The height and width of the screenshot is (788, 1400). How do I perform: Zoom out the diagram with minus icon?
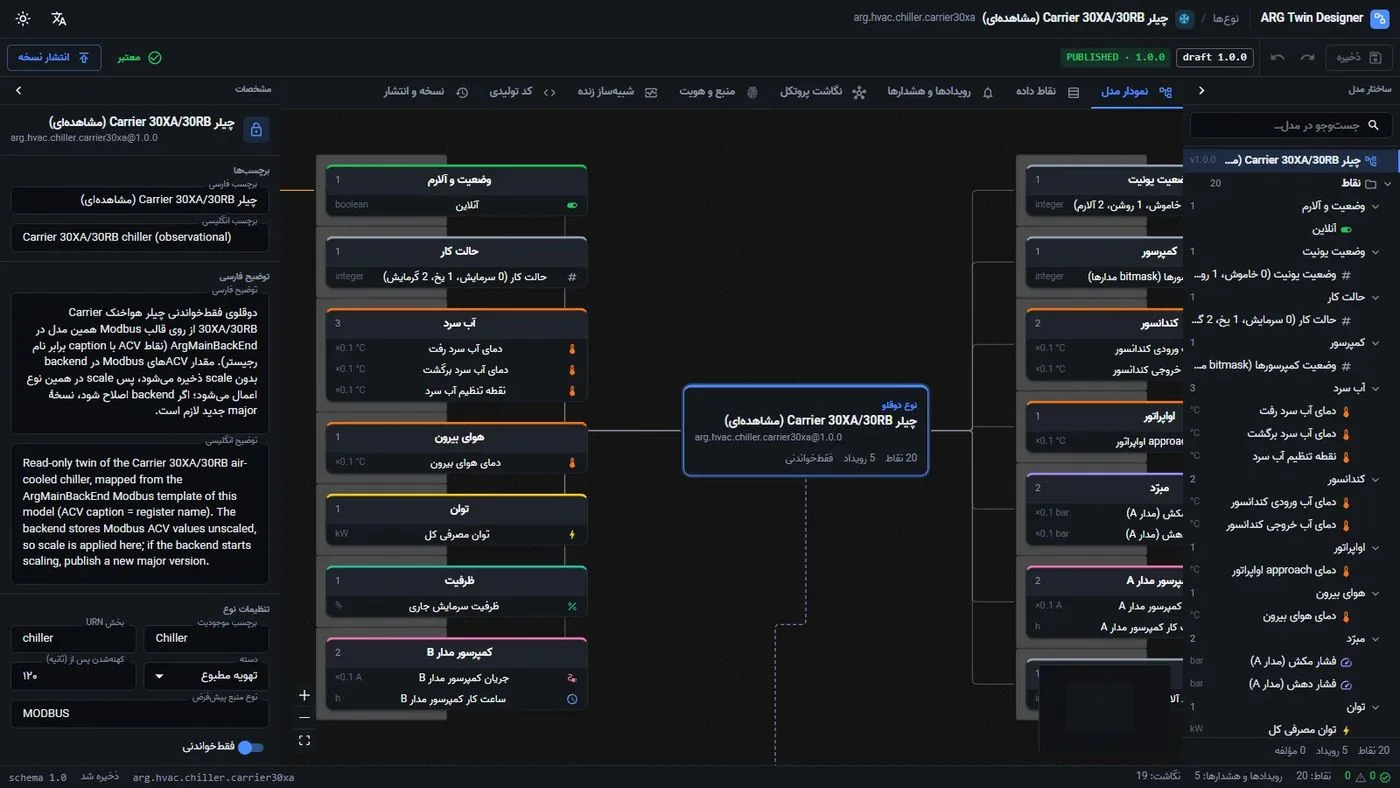[x=304, y=717]
